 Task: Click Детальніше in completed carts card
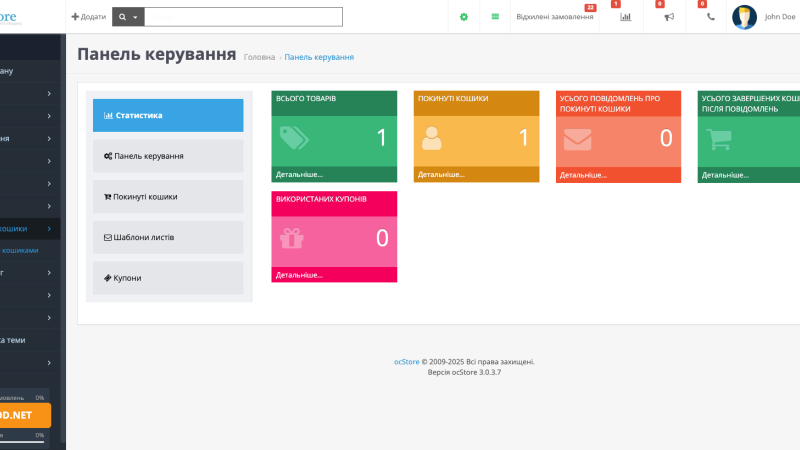pos(725,175)
